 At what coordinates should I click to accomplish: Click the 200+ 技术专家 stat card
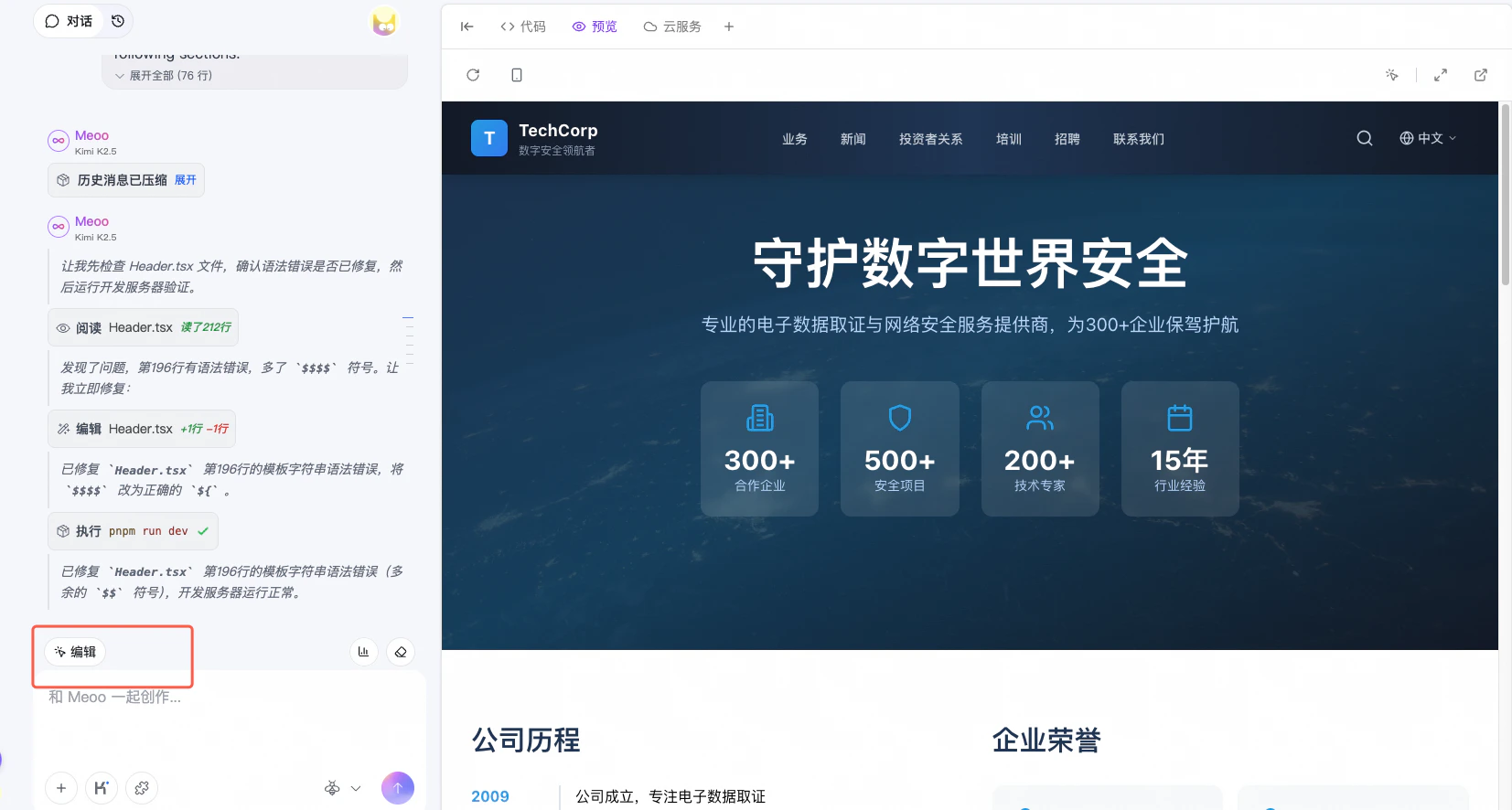[1040, 449]
